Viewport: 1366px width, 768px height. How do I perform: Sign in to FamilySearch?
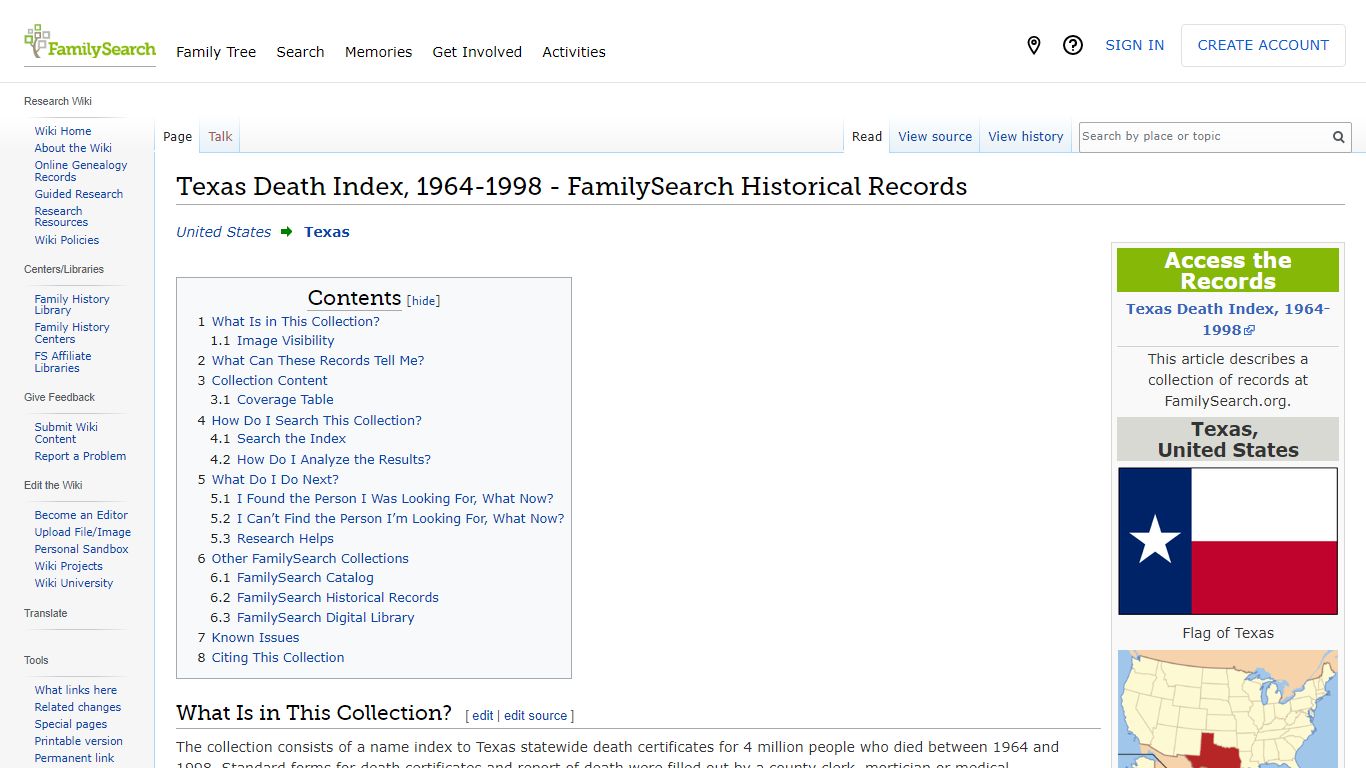point(1134,45)
